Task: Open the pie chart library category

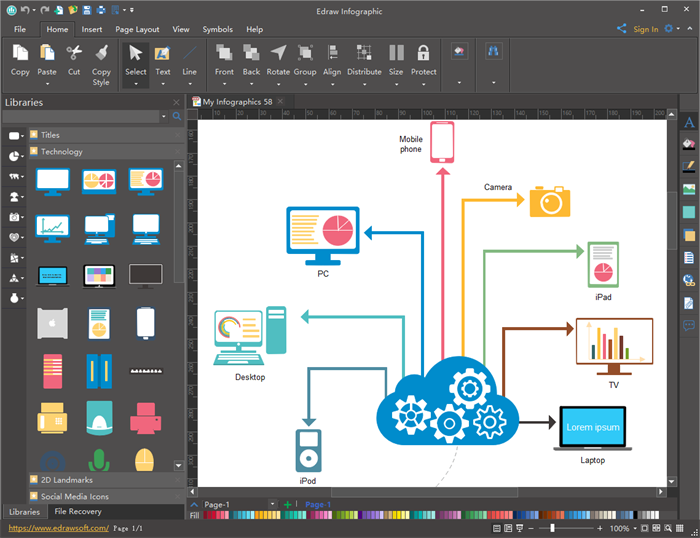Action: [14, 156]
